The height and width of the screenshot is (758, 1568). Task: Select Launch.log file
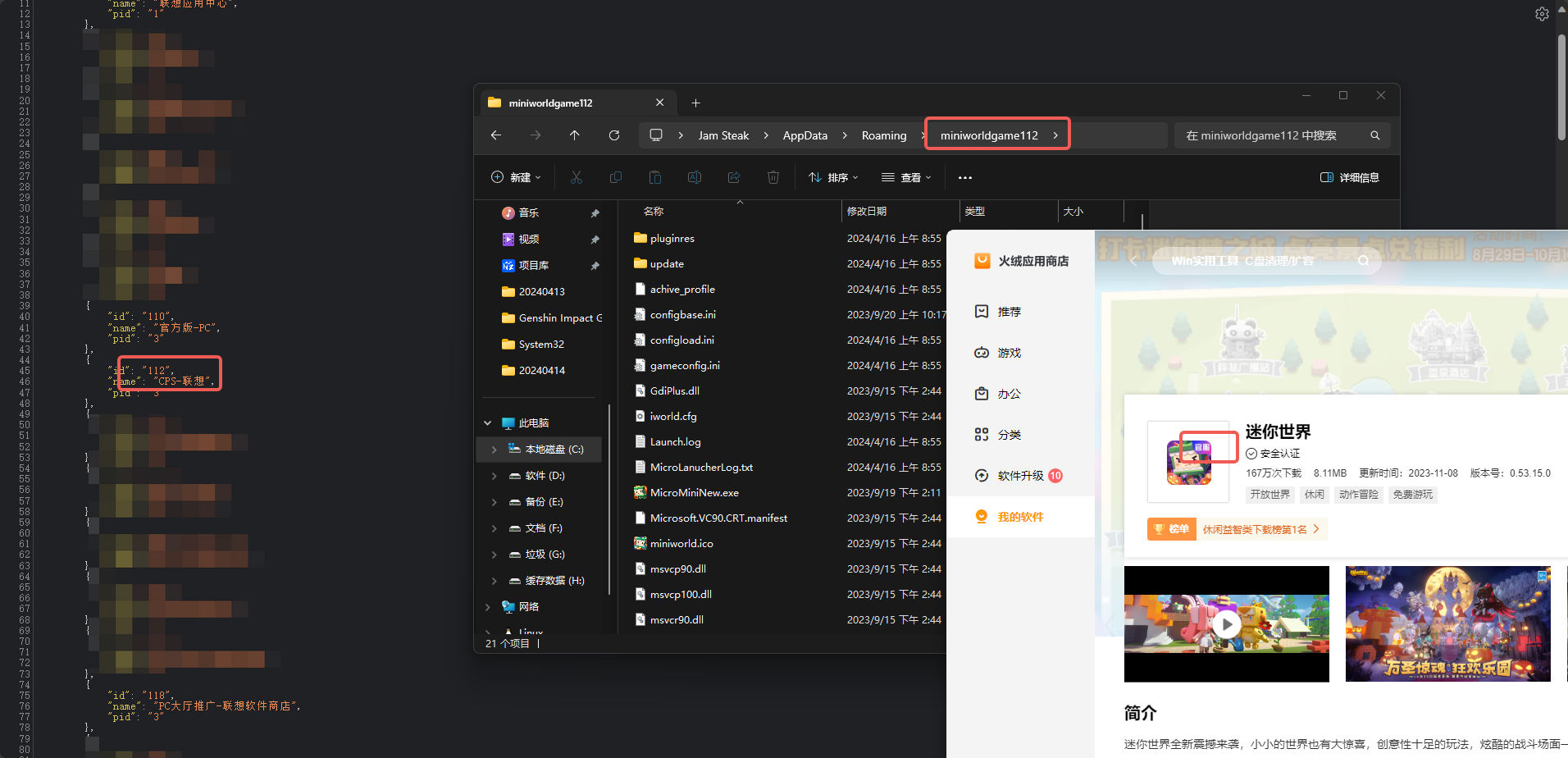668,441
